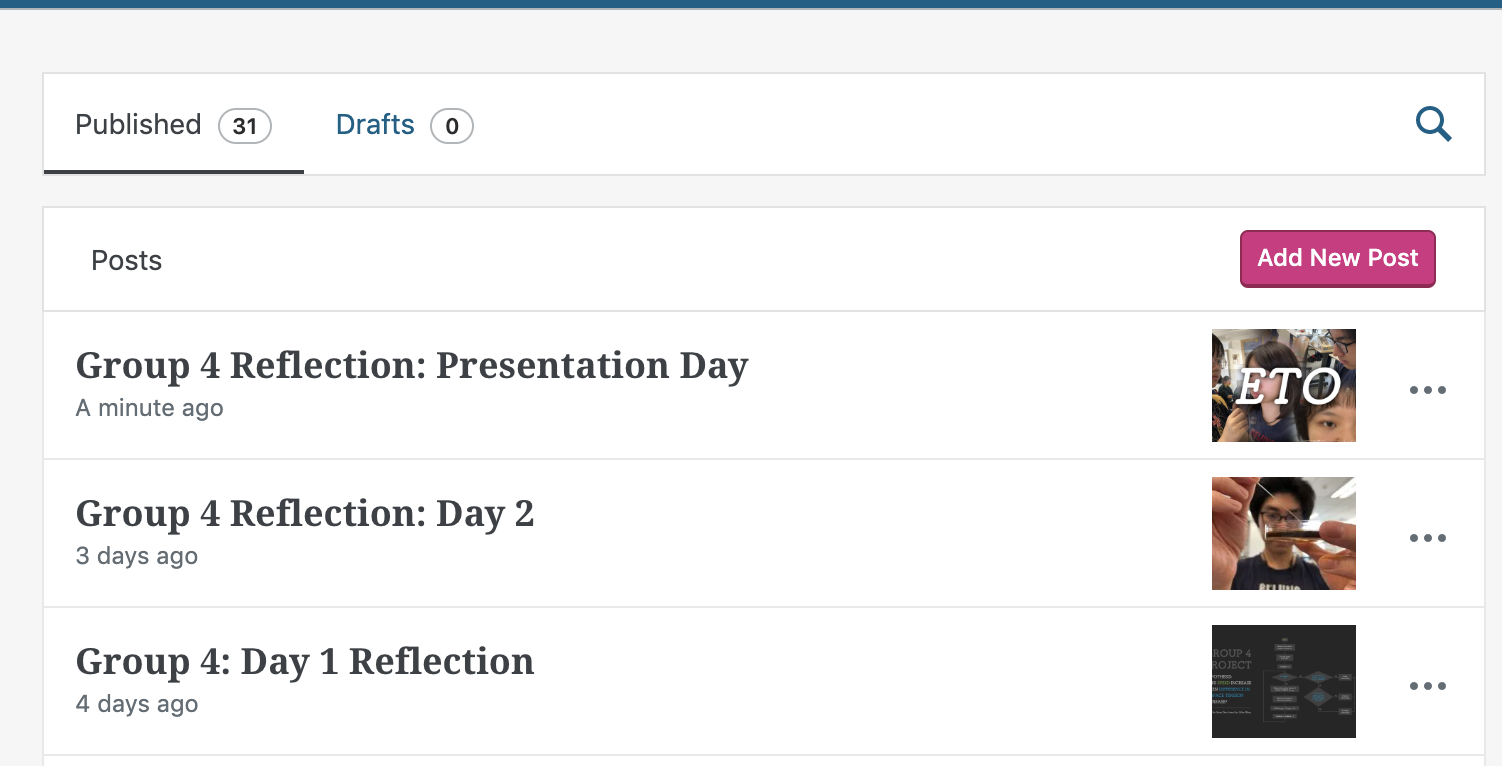
Task: Click the '4 days ago' timestamp
Action: 137,704
